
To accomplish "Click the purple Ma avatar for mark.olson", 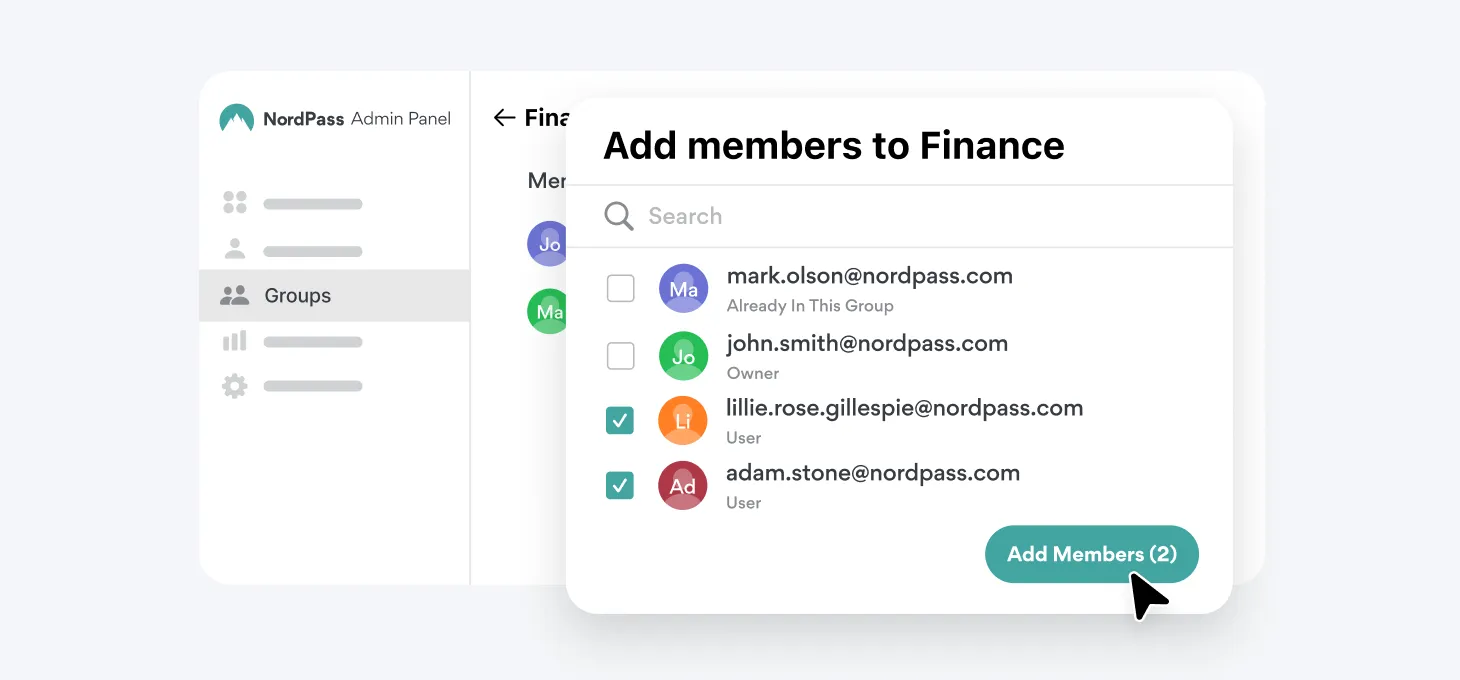I will pos(684,289).
